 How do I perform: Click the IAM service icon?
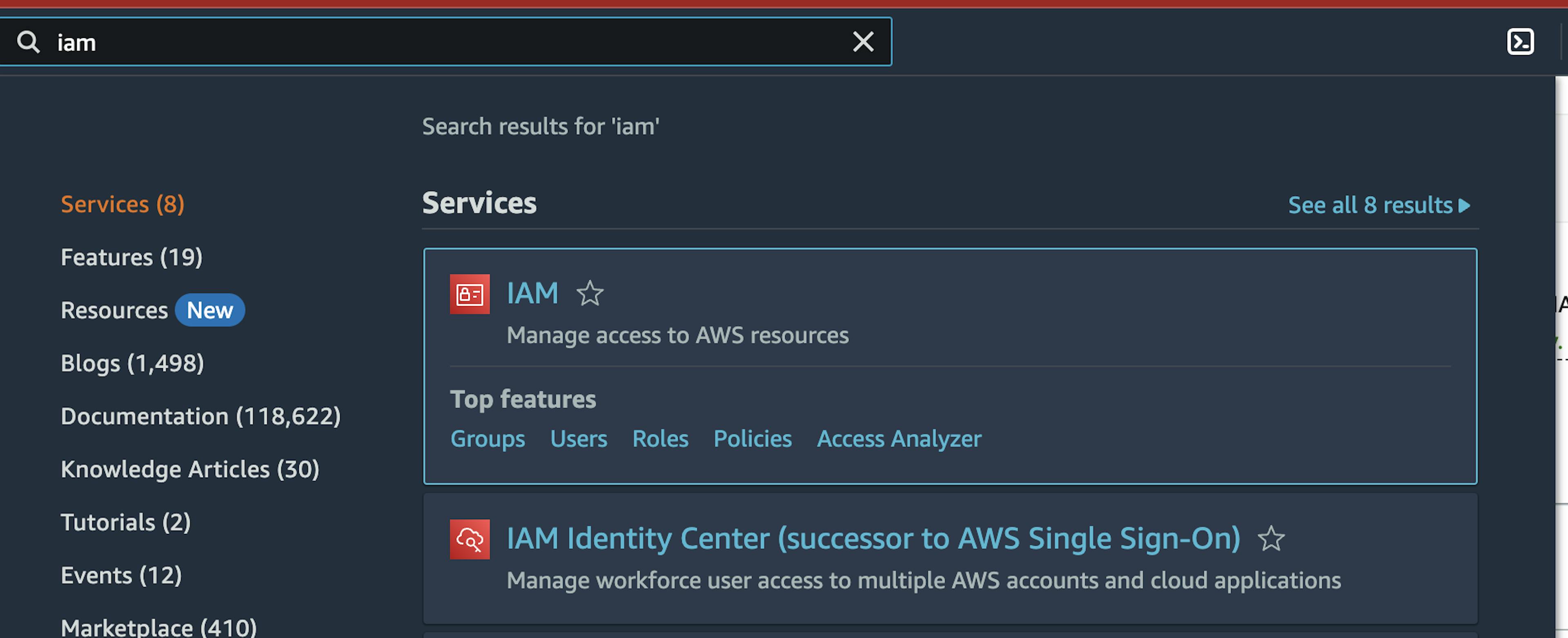point(470,293)
